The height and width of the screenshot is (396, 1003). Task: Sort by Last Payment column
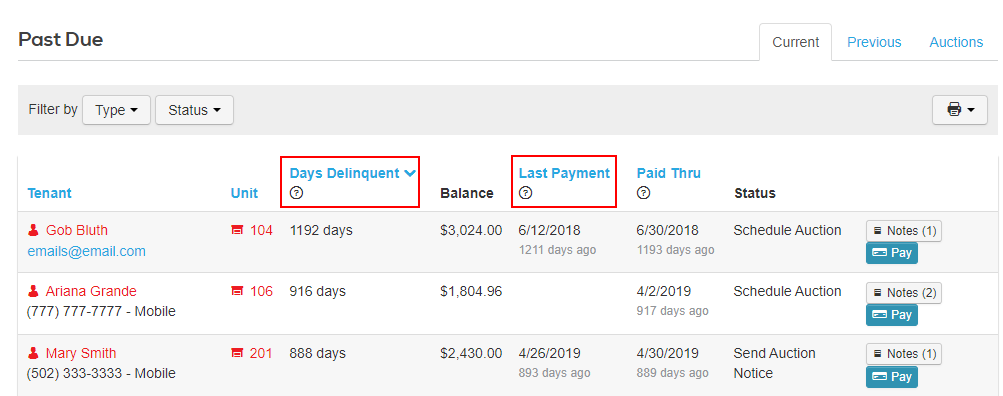[x=564, y=173]
